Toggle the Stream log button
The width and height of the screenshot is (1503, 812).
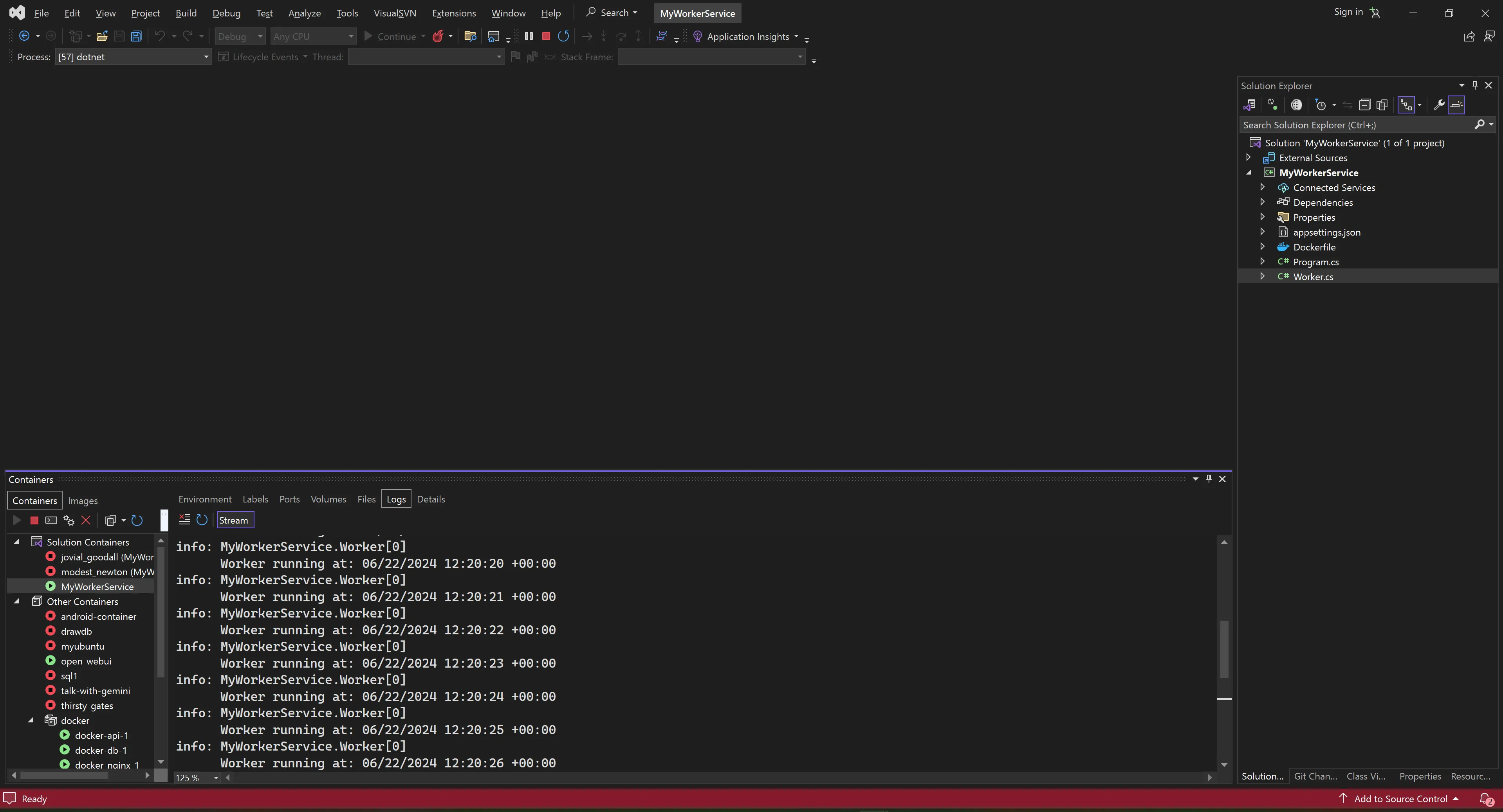pos(235,520)
